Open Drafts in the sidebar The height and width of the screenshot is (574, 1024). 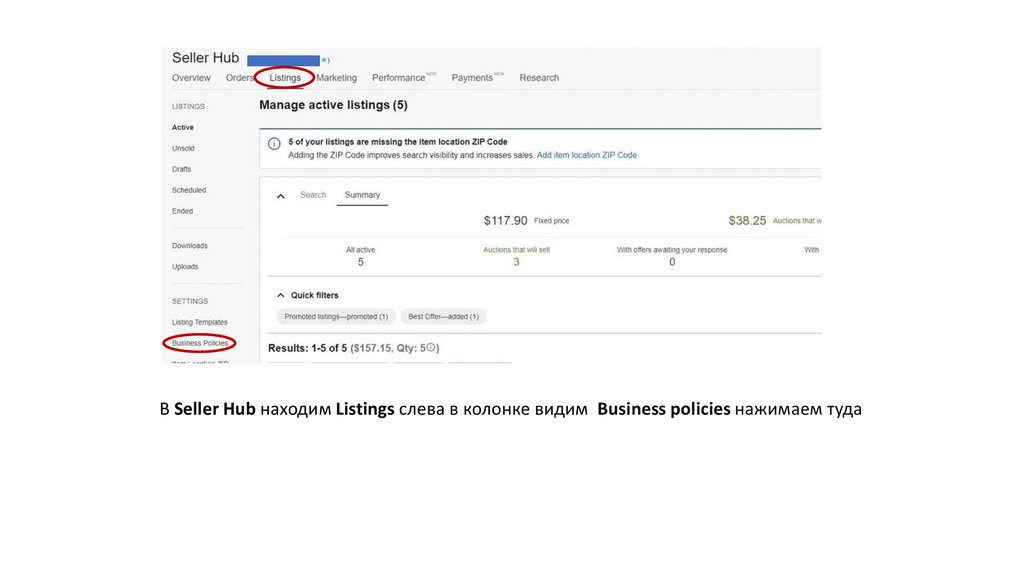pos(182,169)
